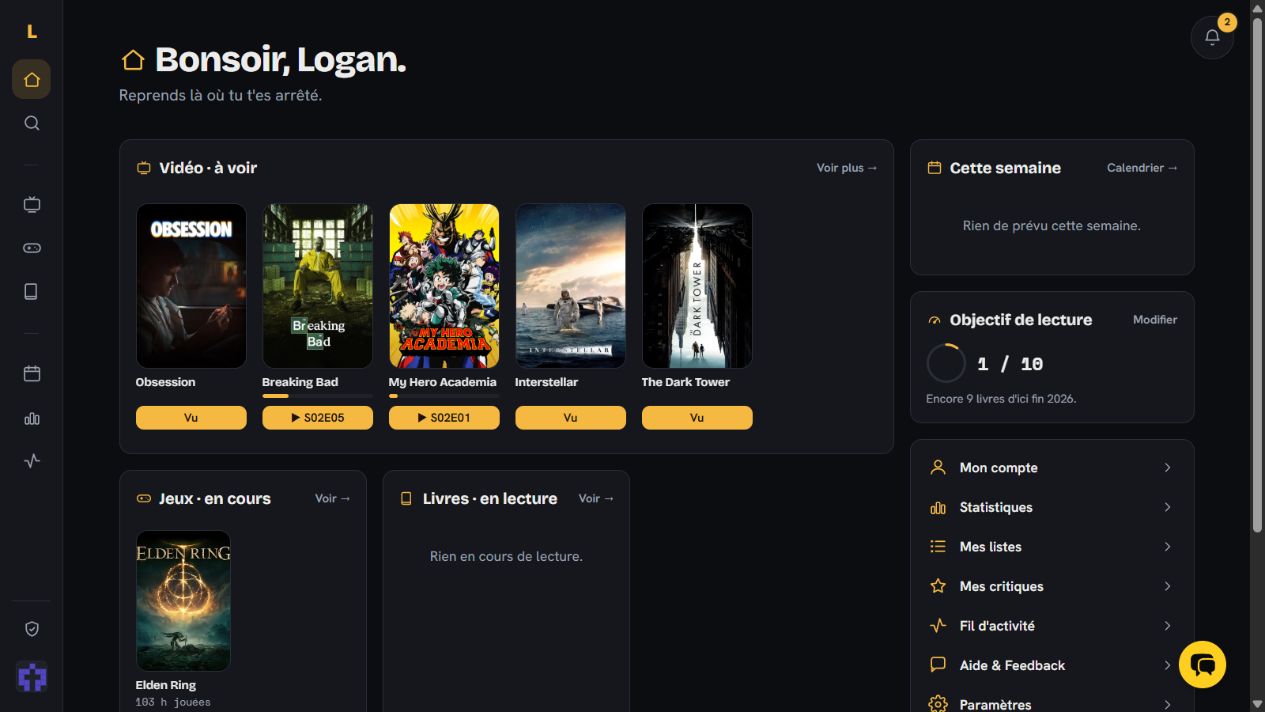Click Voir link in Jeux en cours
1265x712 pixels.
[333, 498]
